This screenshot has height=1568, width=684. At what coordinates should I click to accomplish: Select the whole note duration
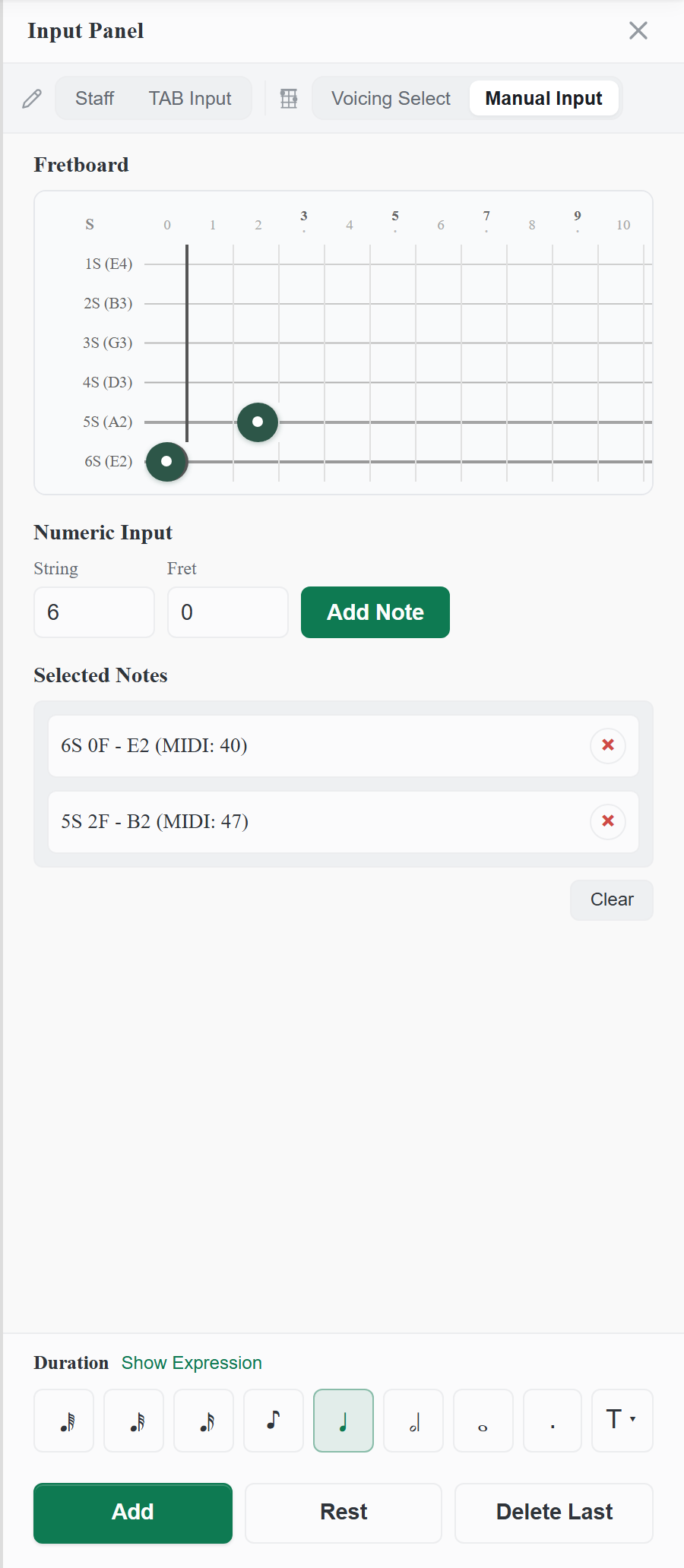(x=483, y=1421)
